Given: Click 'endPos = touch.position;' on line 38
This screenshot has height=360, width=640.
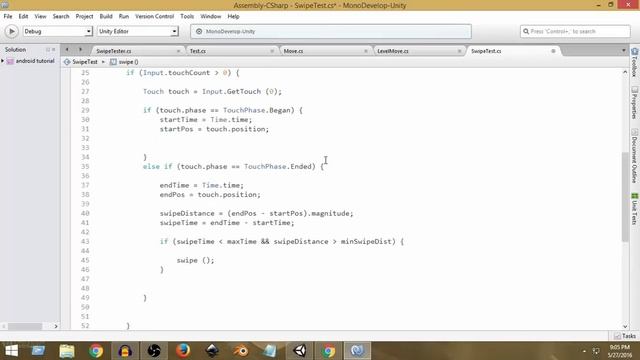Looking at the screenshot, I should [210, 195].
